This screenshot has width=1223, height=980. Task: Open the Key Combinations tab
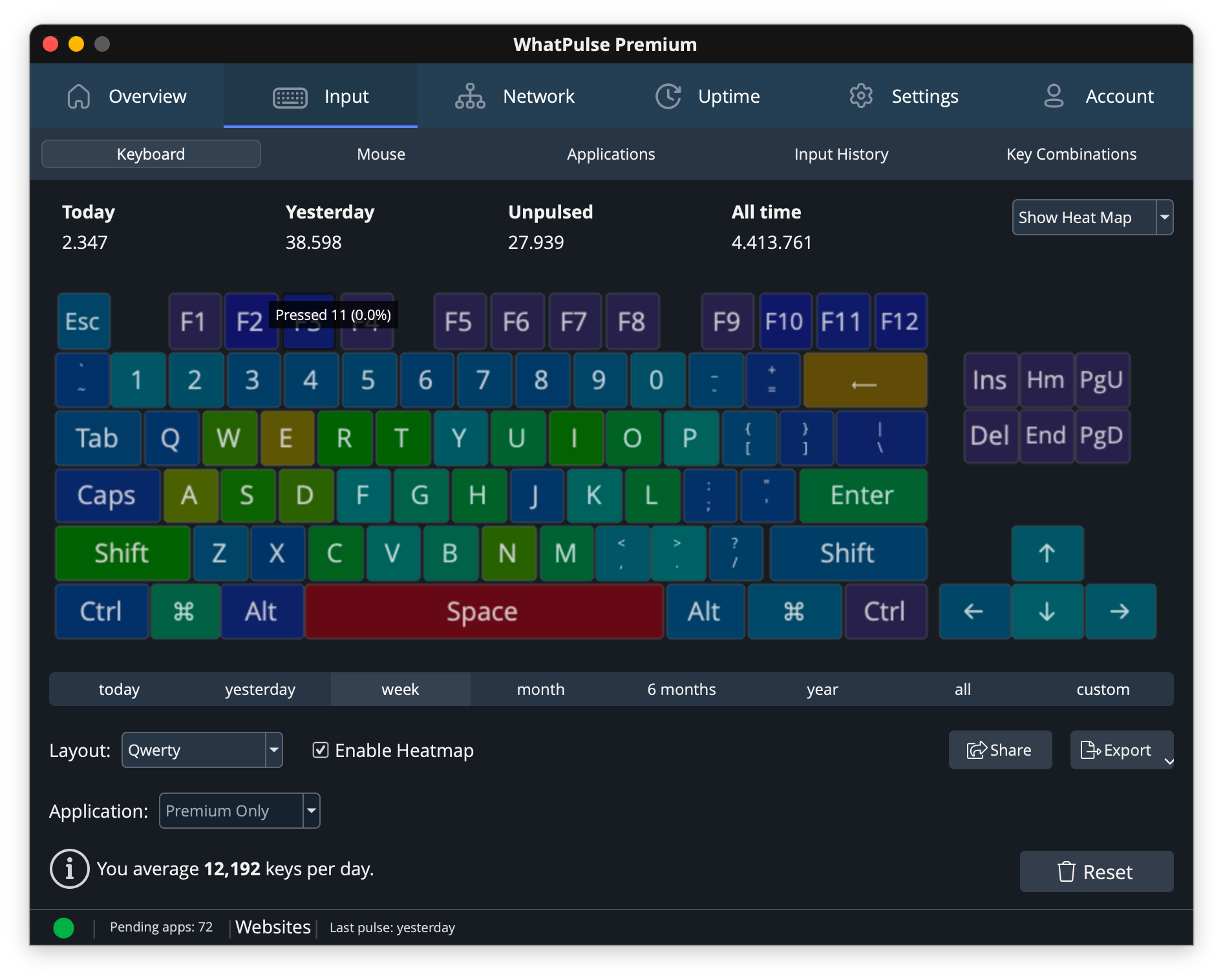1071,154
